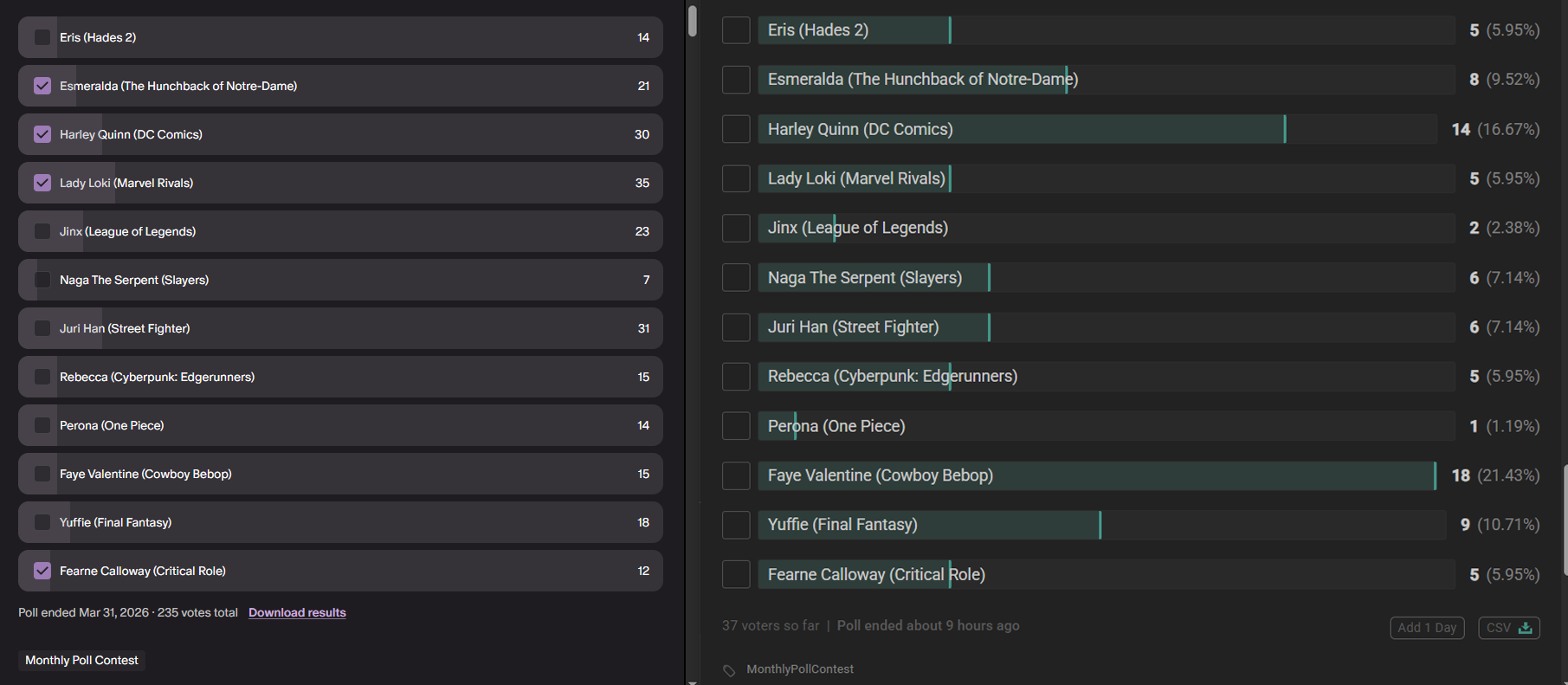Check Perona (One Piece) in left poll
Image resolution: width=1568 pixels, height=685 pixels.
(42, 425)
